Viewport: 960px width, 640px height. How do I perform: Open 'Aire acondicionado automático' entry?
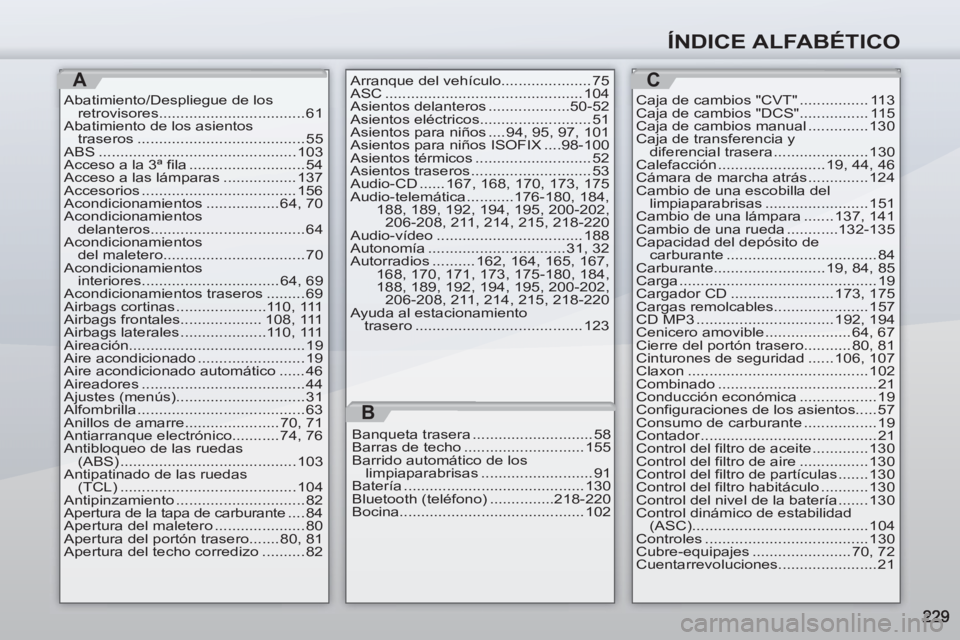tap(193, 371)
